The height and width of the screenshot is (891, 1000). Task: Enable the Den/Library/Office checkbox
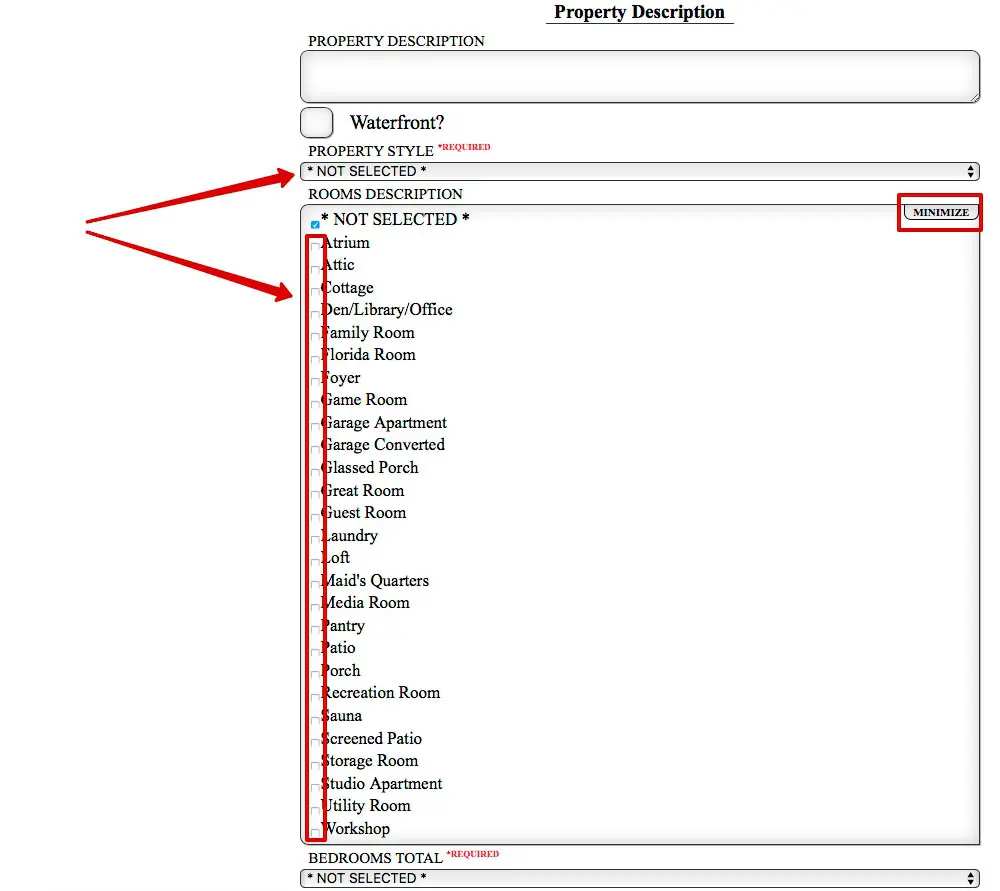click(315, 313)
